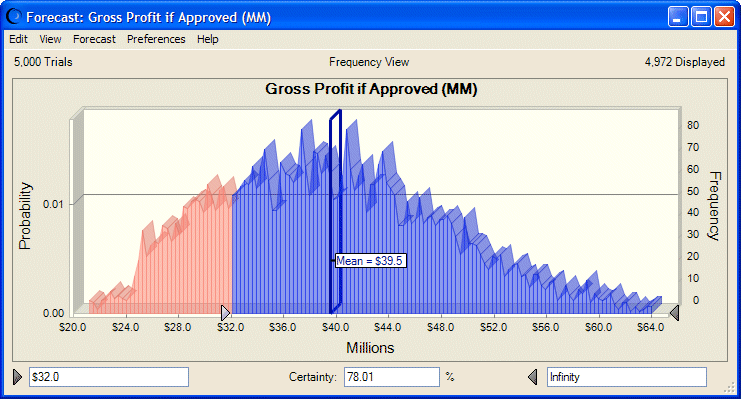Viewport: 741px width, 399px height.
Task: Click the 4,972 Displayed text
Action: (x=685, y=62)
